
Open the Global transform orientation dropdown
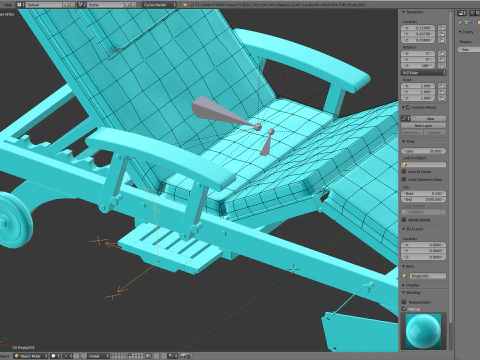[99, 356]
